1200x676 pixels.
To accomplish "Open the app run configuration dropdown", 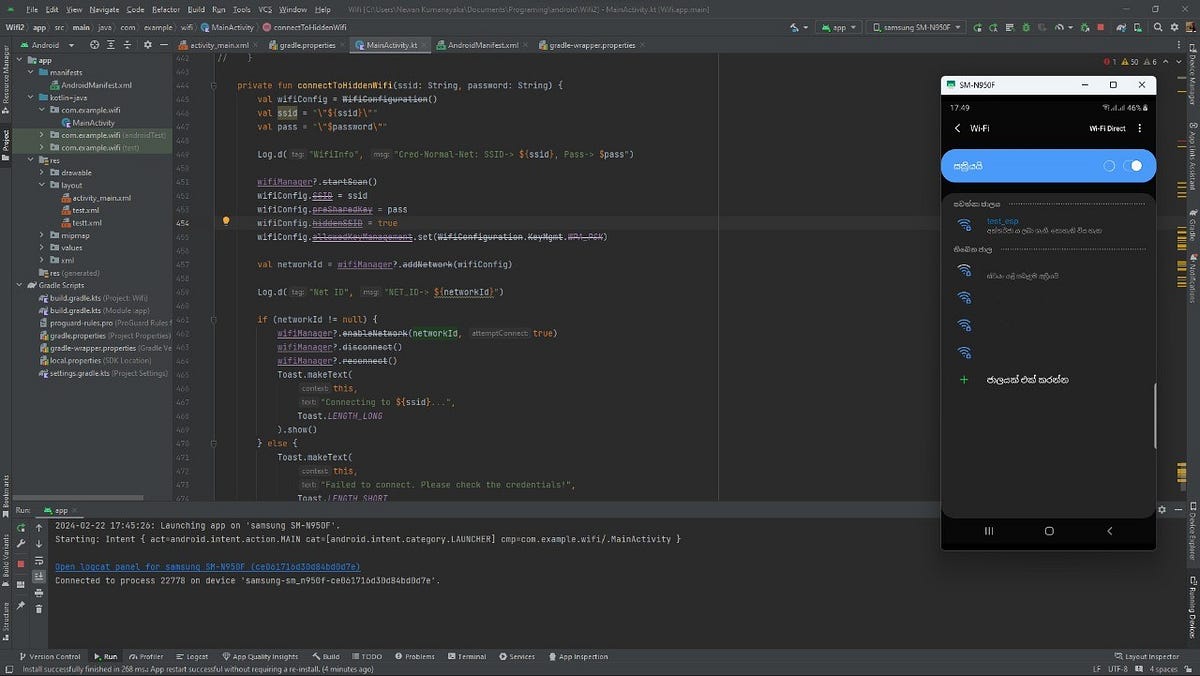I will (x=838, y=27).
